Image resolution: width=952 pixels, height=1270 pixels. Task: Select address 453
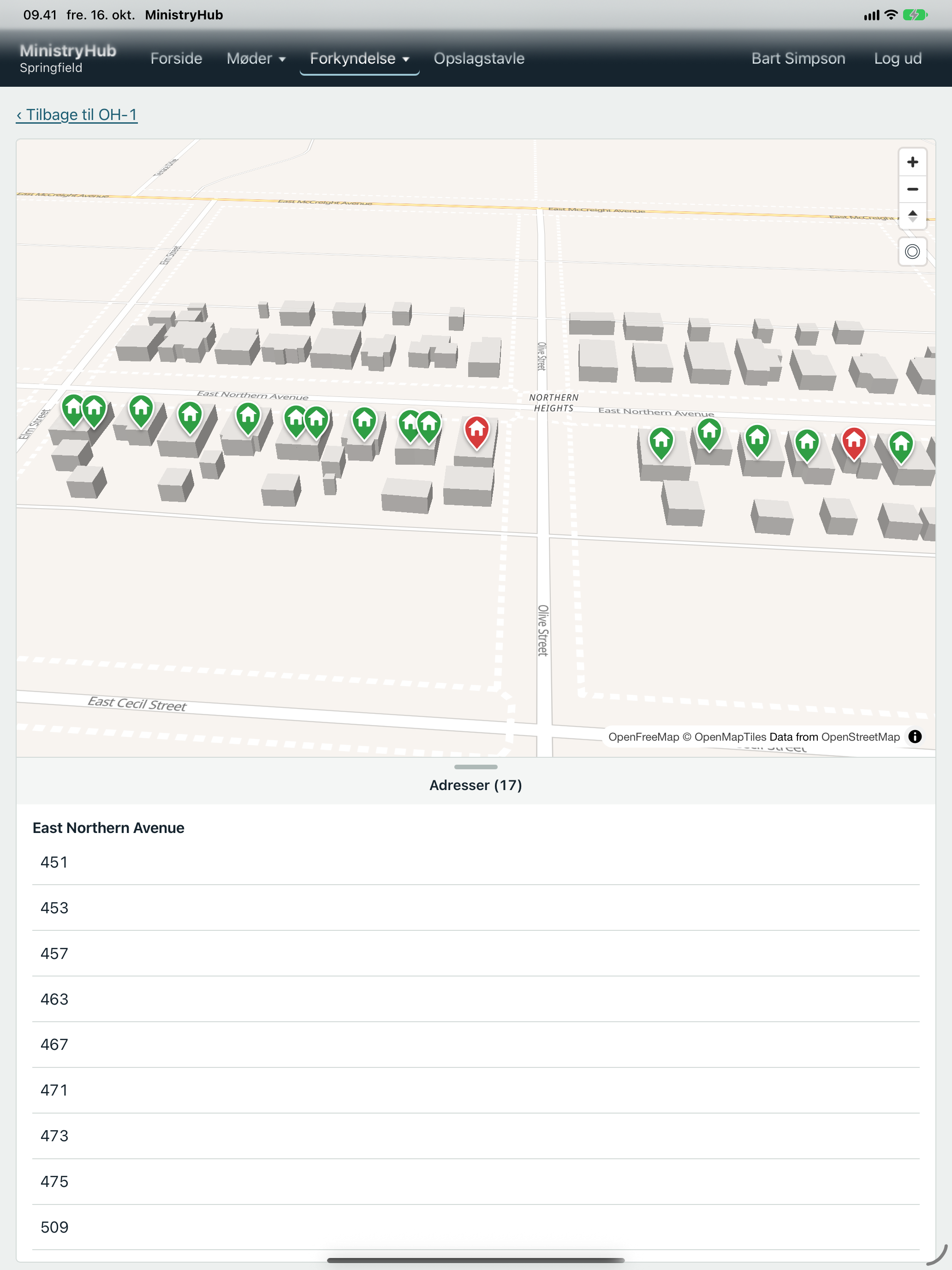pyautogui.click(x=476, y=908)
